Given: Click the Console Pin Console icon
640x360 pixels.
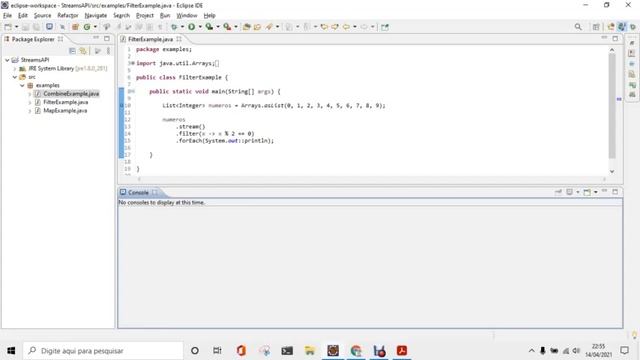Looking at the screenshot, I should [558, 192].
